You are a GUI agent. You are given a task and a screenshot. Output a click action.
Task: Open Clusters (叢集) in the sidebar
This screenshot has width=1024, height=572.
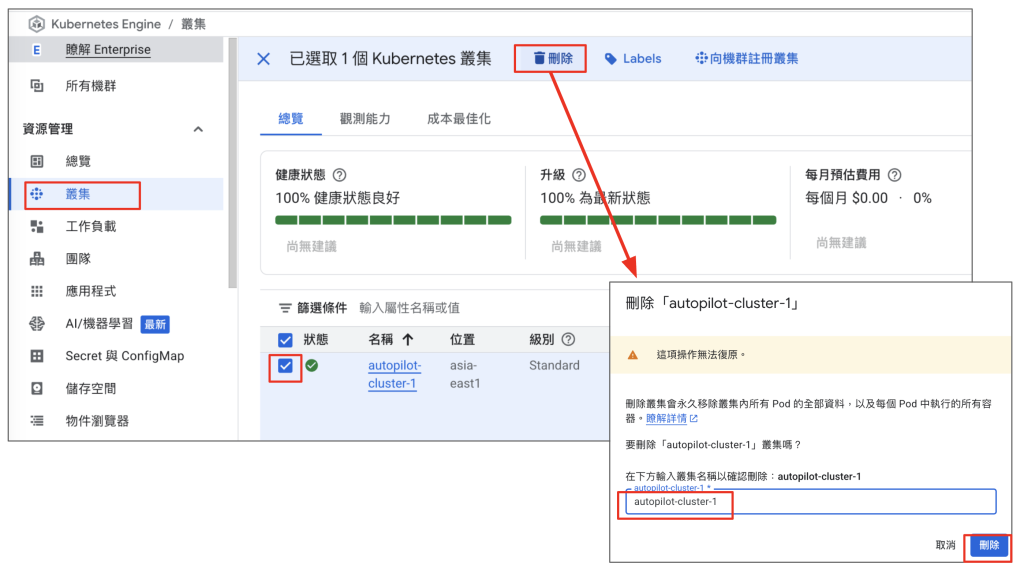coord(78,194)
